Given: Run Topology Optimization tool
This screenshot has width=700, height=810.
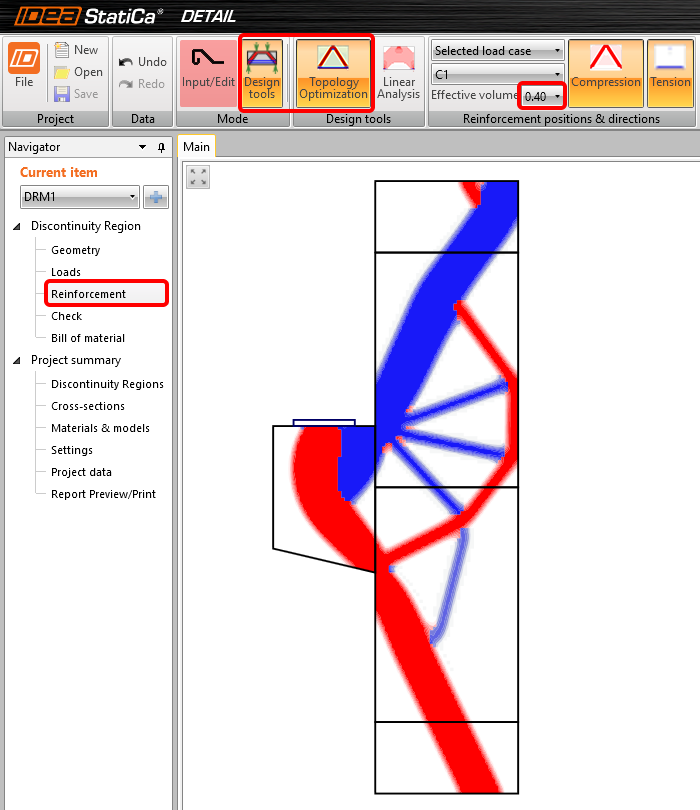Looking at the screenshot, I should point(333,73).
